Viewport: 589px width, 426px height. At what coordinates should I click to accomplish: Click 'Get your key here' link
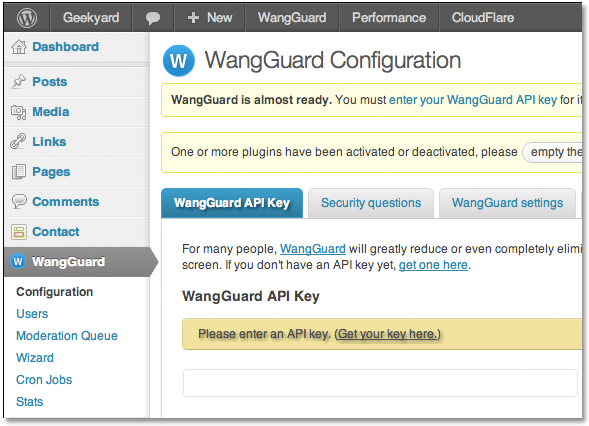click(387, 334)
